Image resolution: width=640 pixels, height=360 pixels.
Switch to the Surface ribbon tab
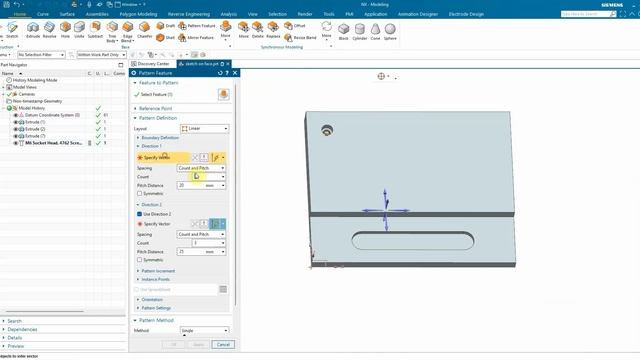67,14
